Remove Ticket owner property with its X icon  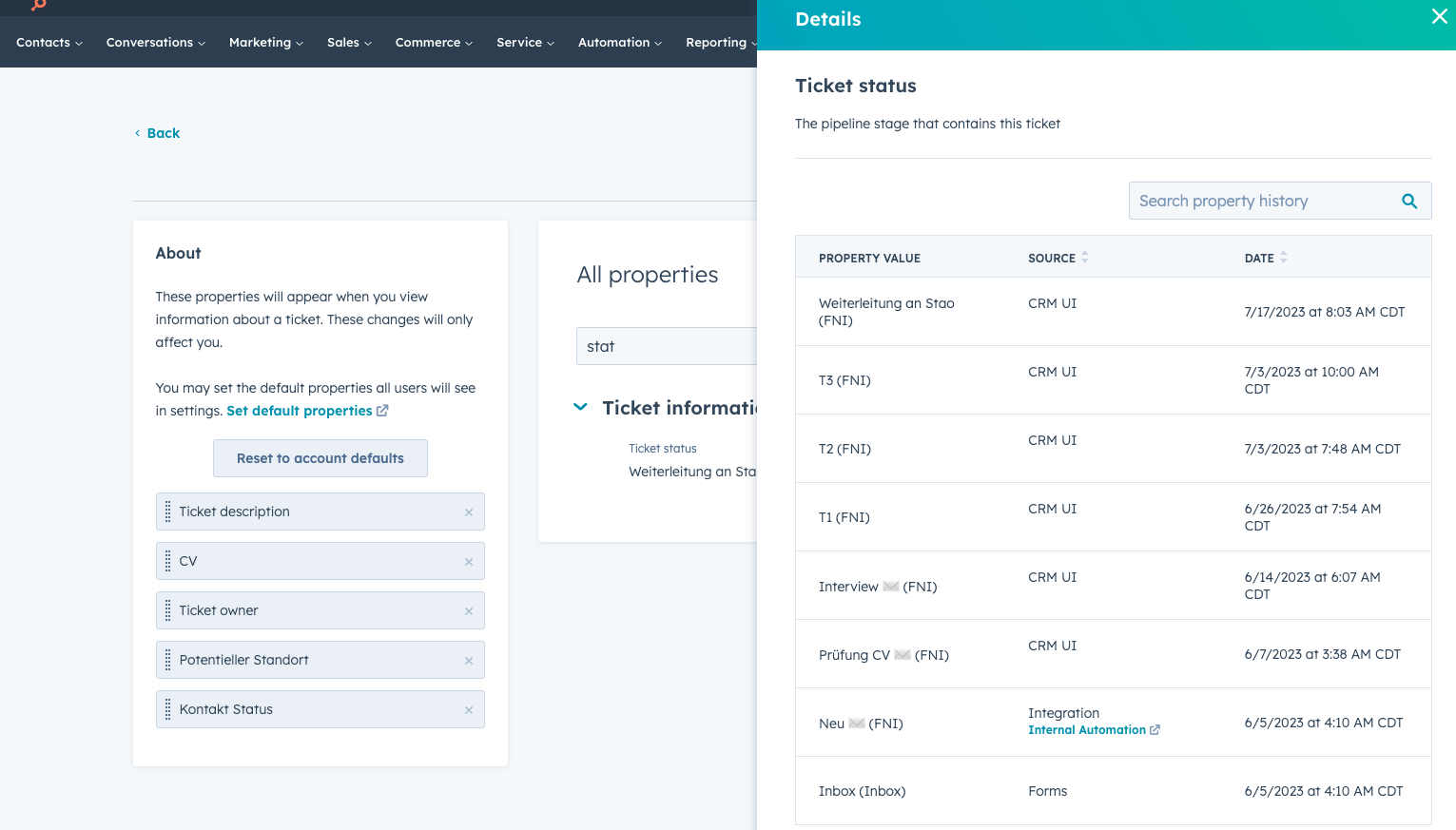[x=468, y=611]
